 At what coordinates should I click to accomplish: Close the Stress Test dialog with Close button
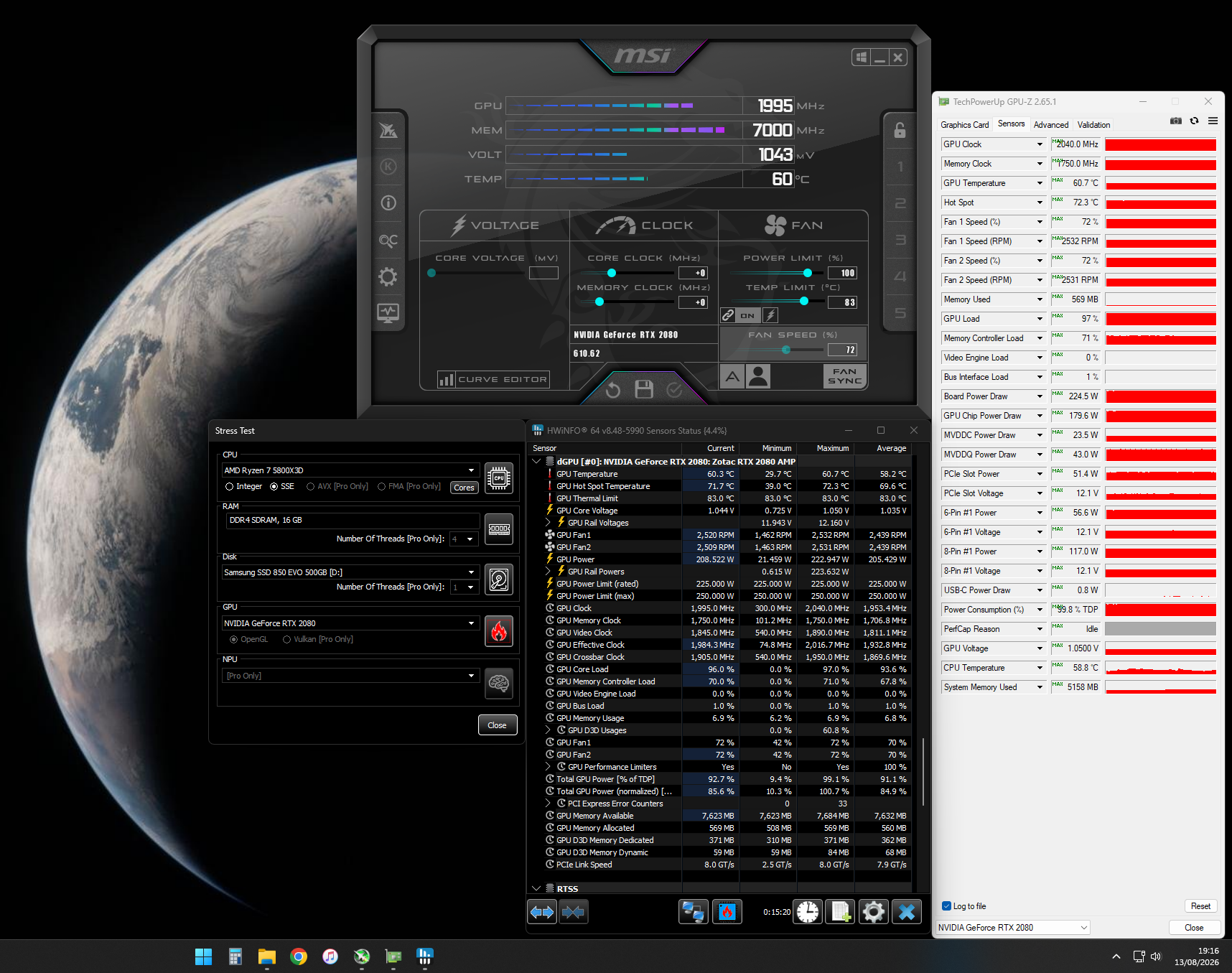pos(498,725)
